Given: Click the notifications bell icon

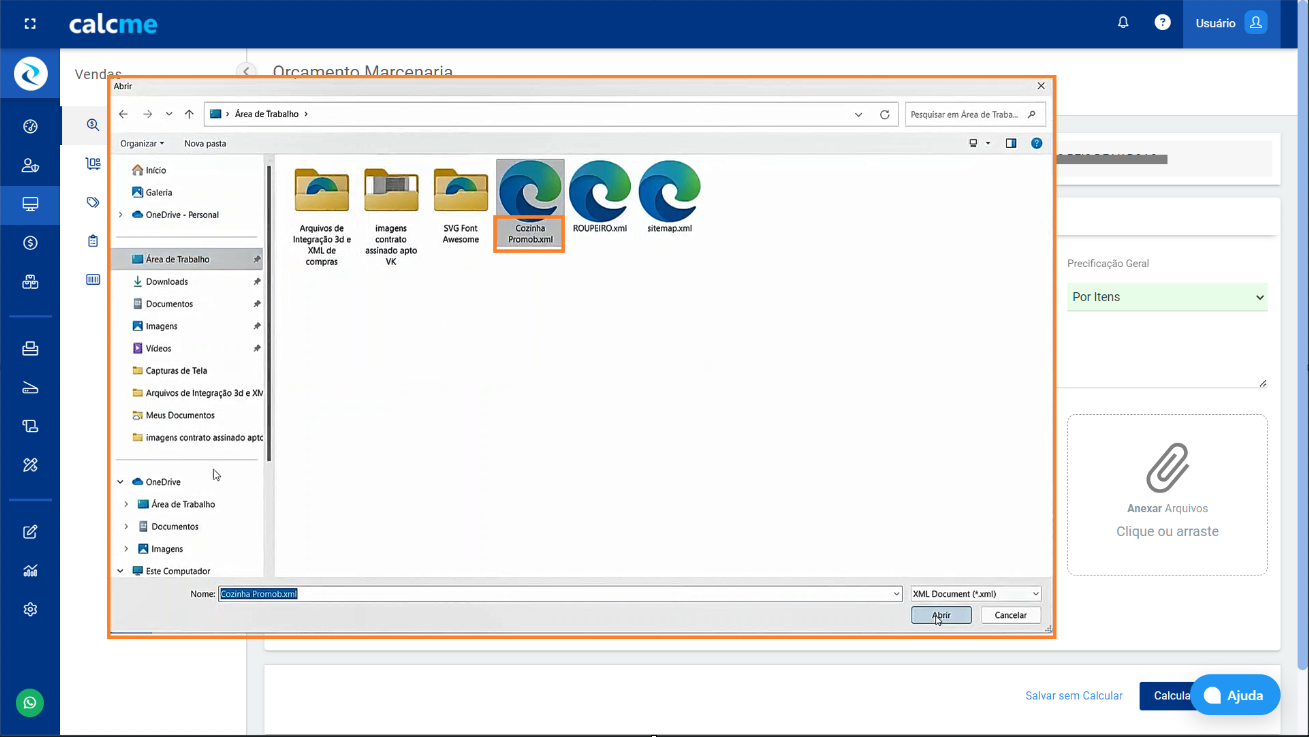Looking at the screenshot, I should coord(1123,22).
